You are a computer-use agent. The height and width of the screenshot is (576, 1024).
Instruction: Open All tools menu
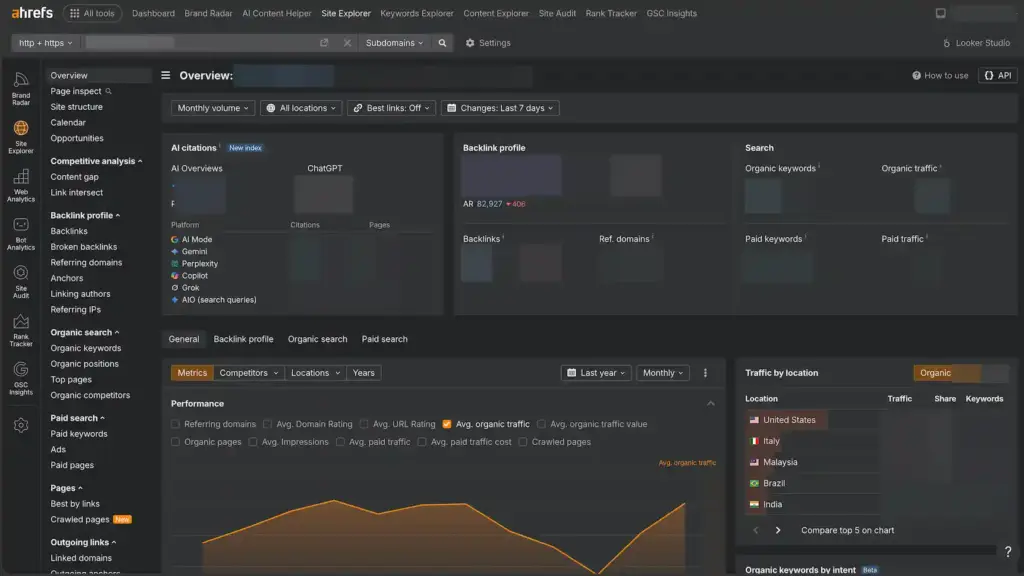click(x=92, y=13)
